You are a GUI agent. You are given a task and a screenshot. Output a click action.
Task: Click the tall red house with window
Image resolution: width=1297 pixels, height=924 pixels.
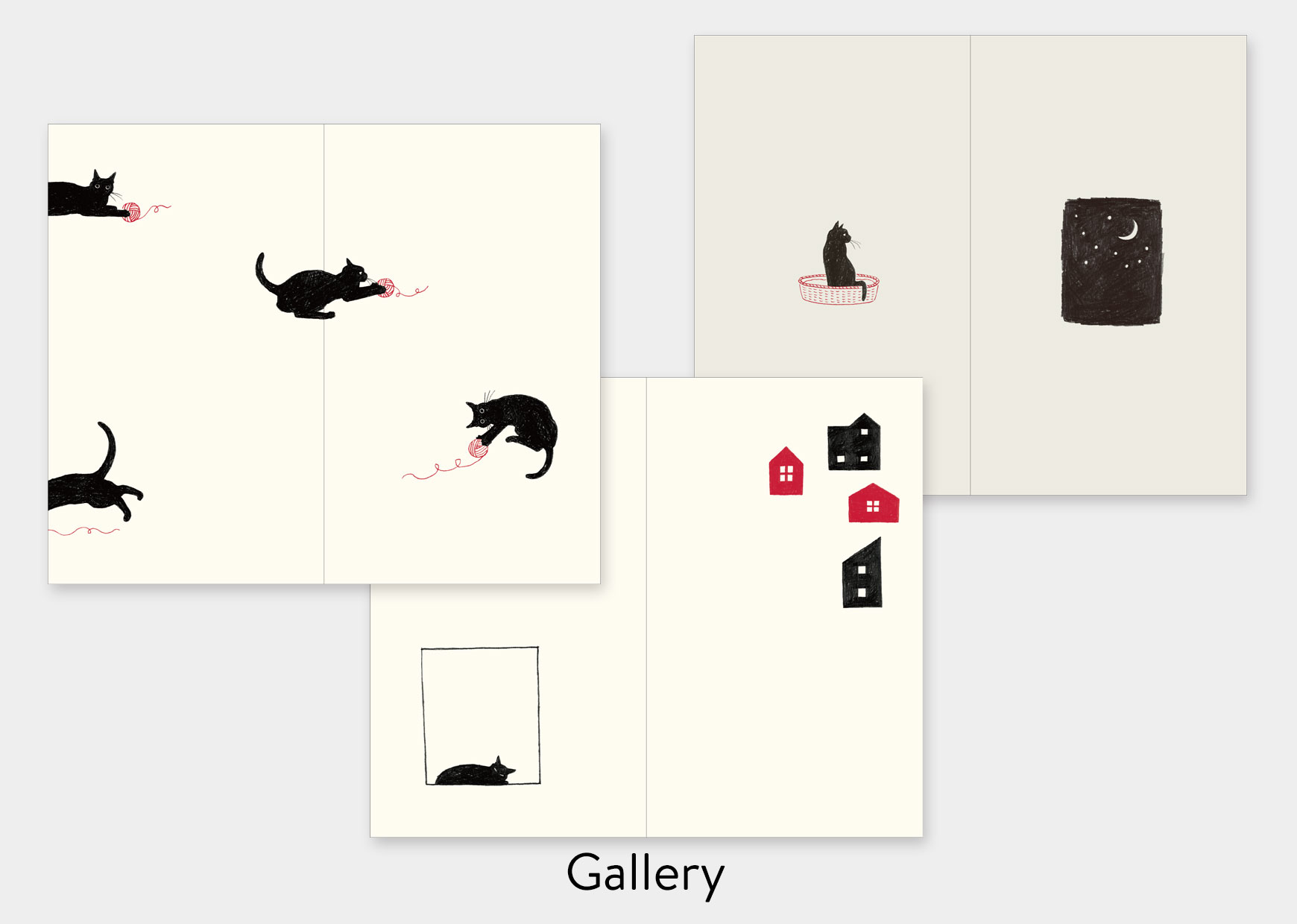coord(786,471)
